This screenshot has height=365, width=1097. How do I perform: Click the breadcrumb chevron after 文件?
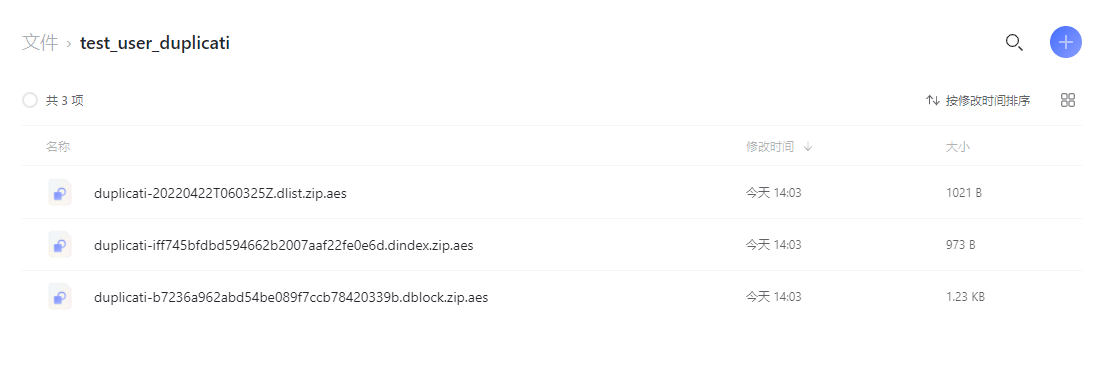click(x=69, y=44)
